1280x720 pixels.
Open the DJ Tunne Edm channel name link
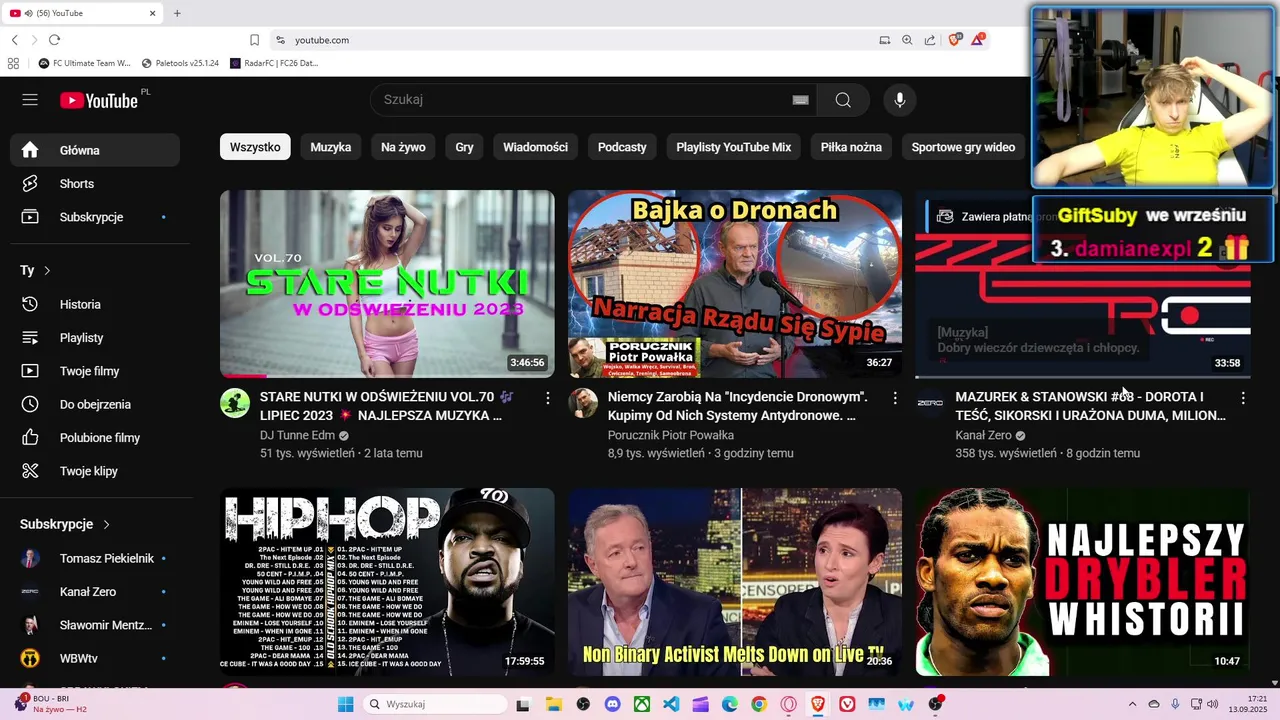(x=297, y=436)
